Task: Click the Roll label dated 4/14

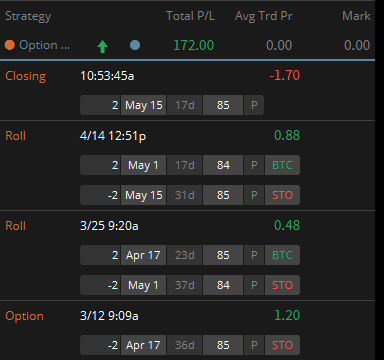Action: pyautogui.click(x=15, y=136)
